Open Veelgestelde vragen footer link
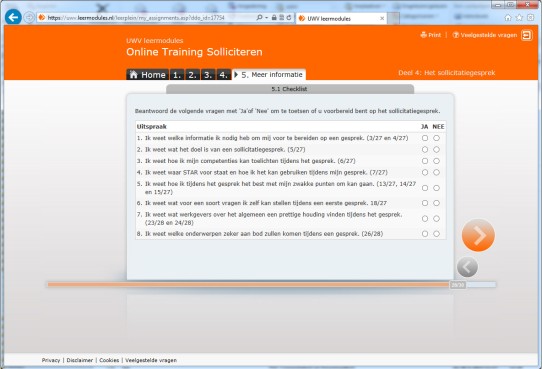 [x=151, y=360]
